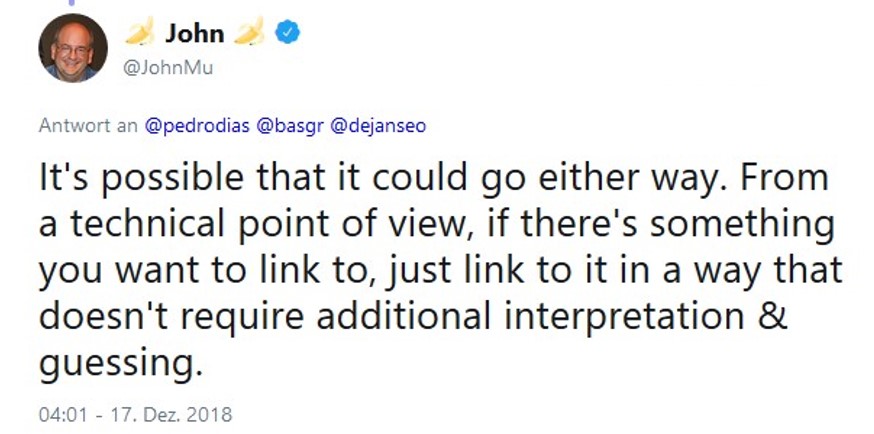Click the "Antwort an" label
The height and width of the screenshot is (434, 874).
click(88, 126)
